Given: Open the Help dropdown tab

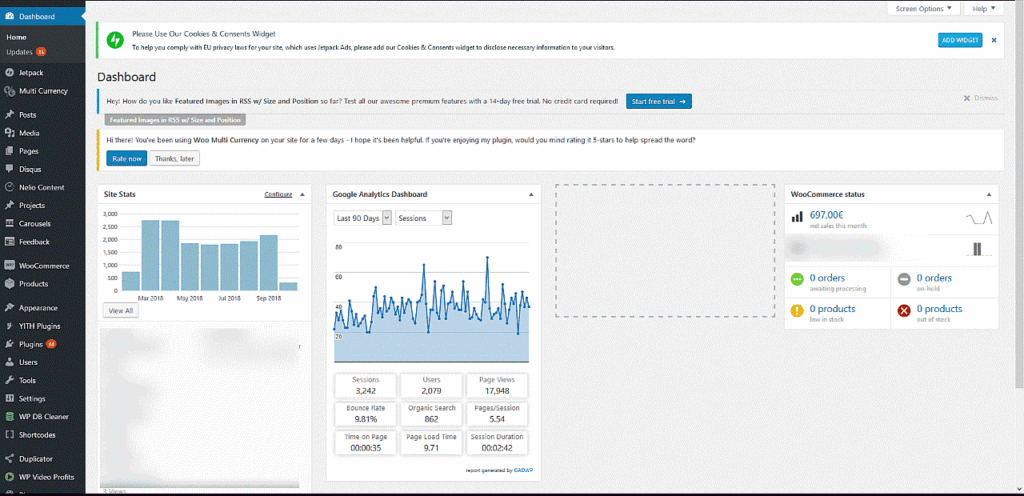Looking at the screenshot, I should pyautogui.click(x=984, y=8).
